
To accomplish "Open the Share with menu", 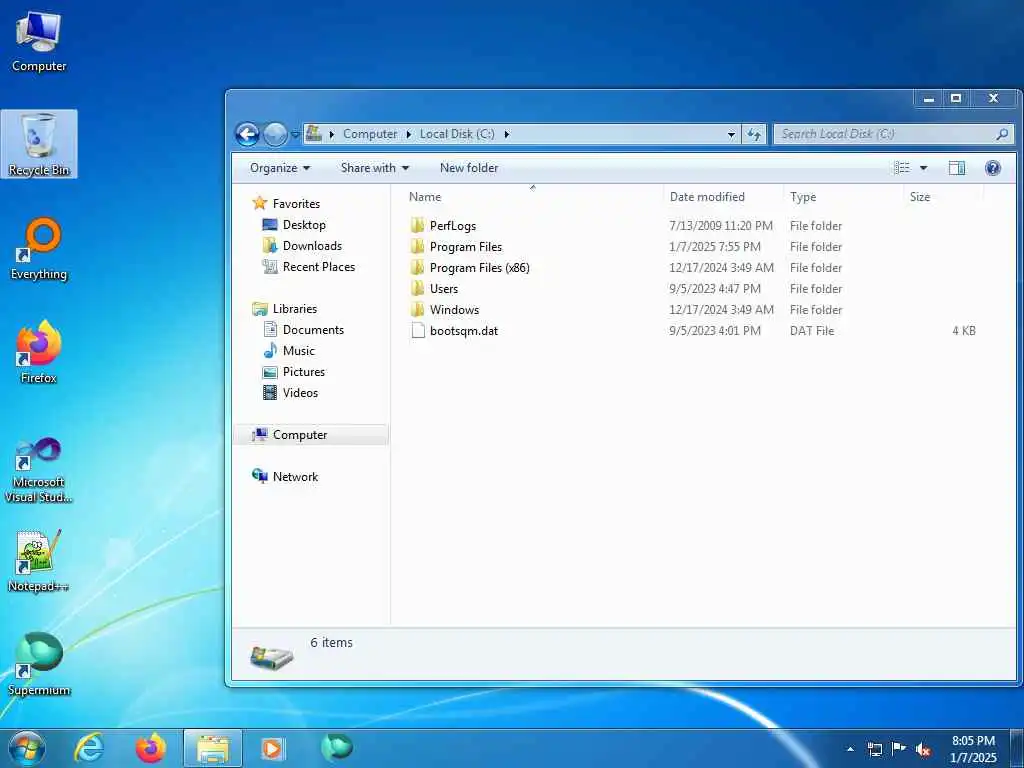I will click(x=375, y=168).
